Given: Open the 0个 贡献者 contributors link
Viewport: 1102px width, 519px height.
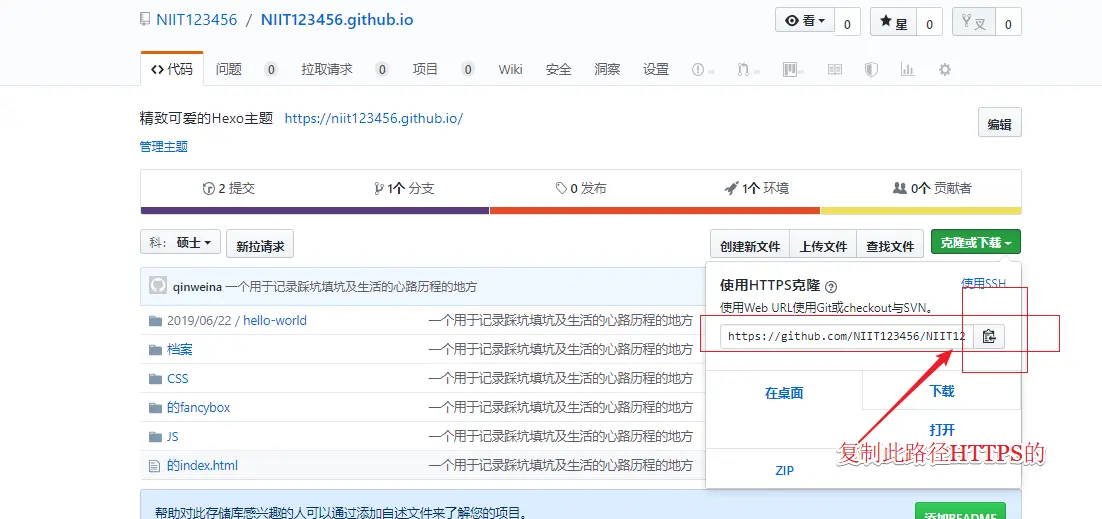Looking at the screenshot, I should point(932,188).
